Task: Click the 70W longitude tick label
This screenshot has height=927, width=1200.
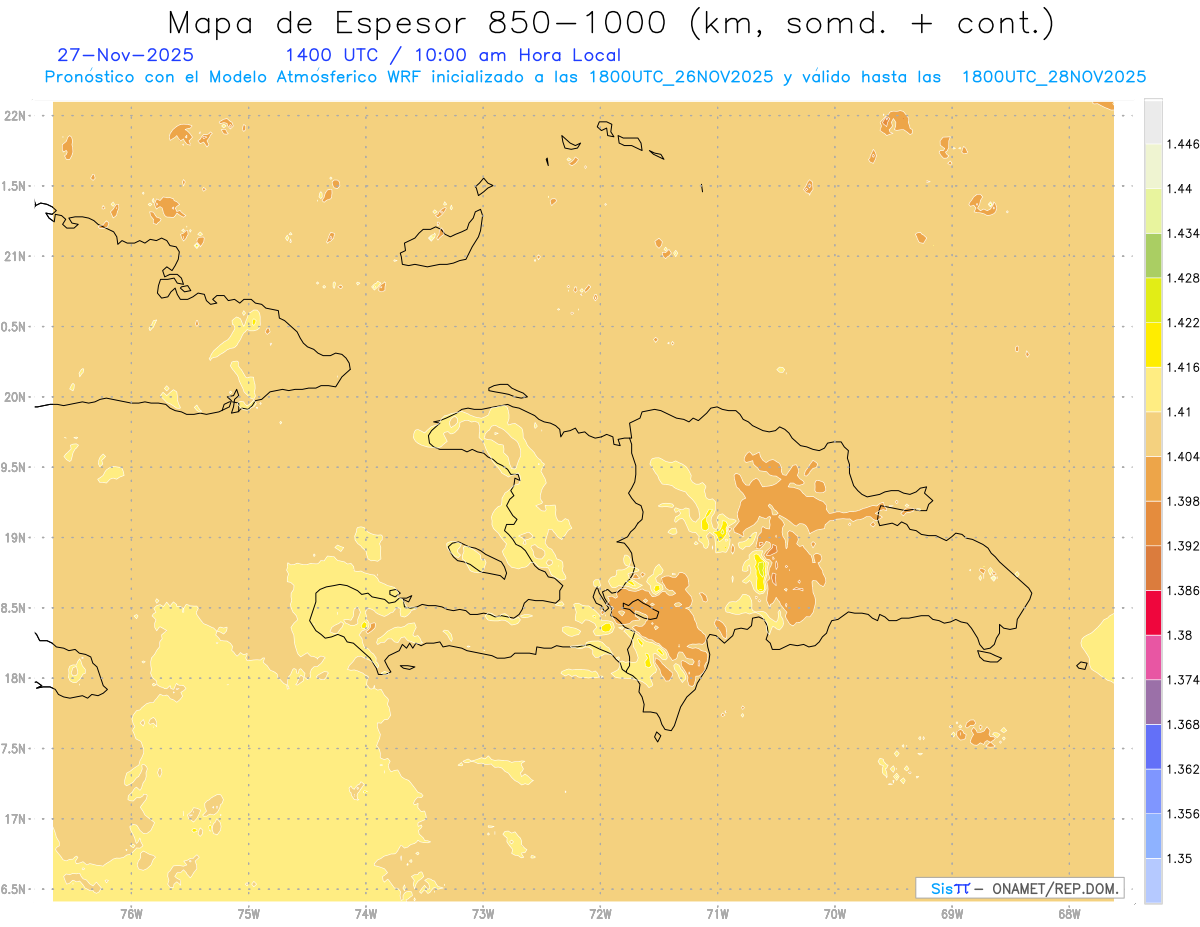Action: [835, 913]
